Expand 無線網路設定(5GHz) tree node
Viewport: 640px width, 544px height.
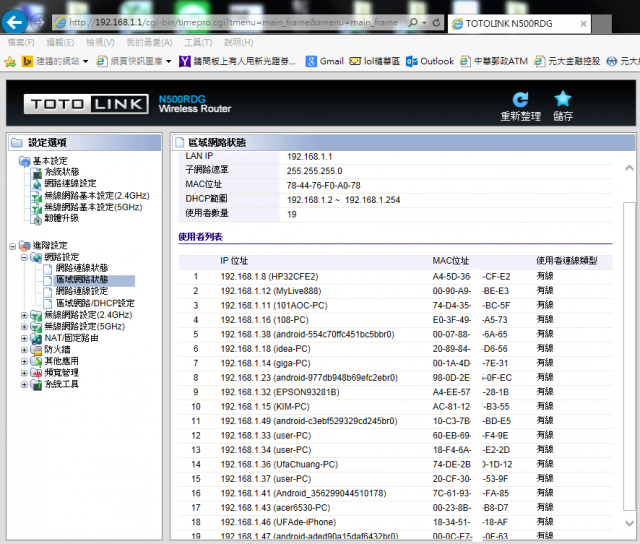[24, 326]
